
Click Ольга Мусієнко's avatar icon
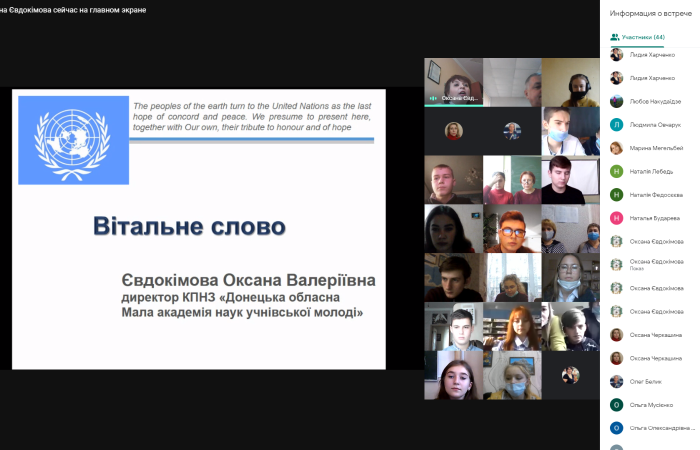(x=617, y=404)
